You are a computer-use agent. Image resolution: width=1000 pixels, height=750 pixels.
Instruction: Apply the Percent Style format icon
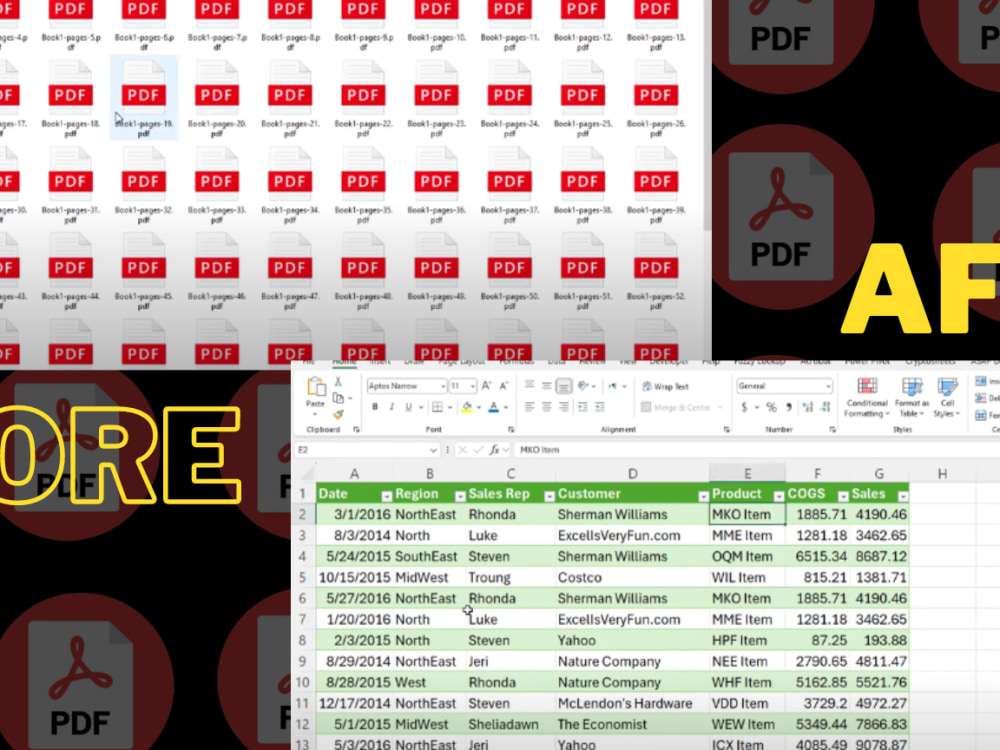point(770,405)
